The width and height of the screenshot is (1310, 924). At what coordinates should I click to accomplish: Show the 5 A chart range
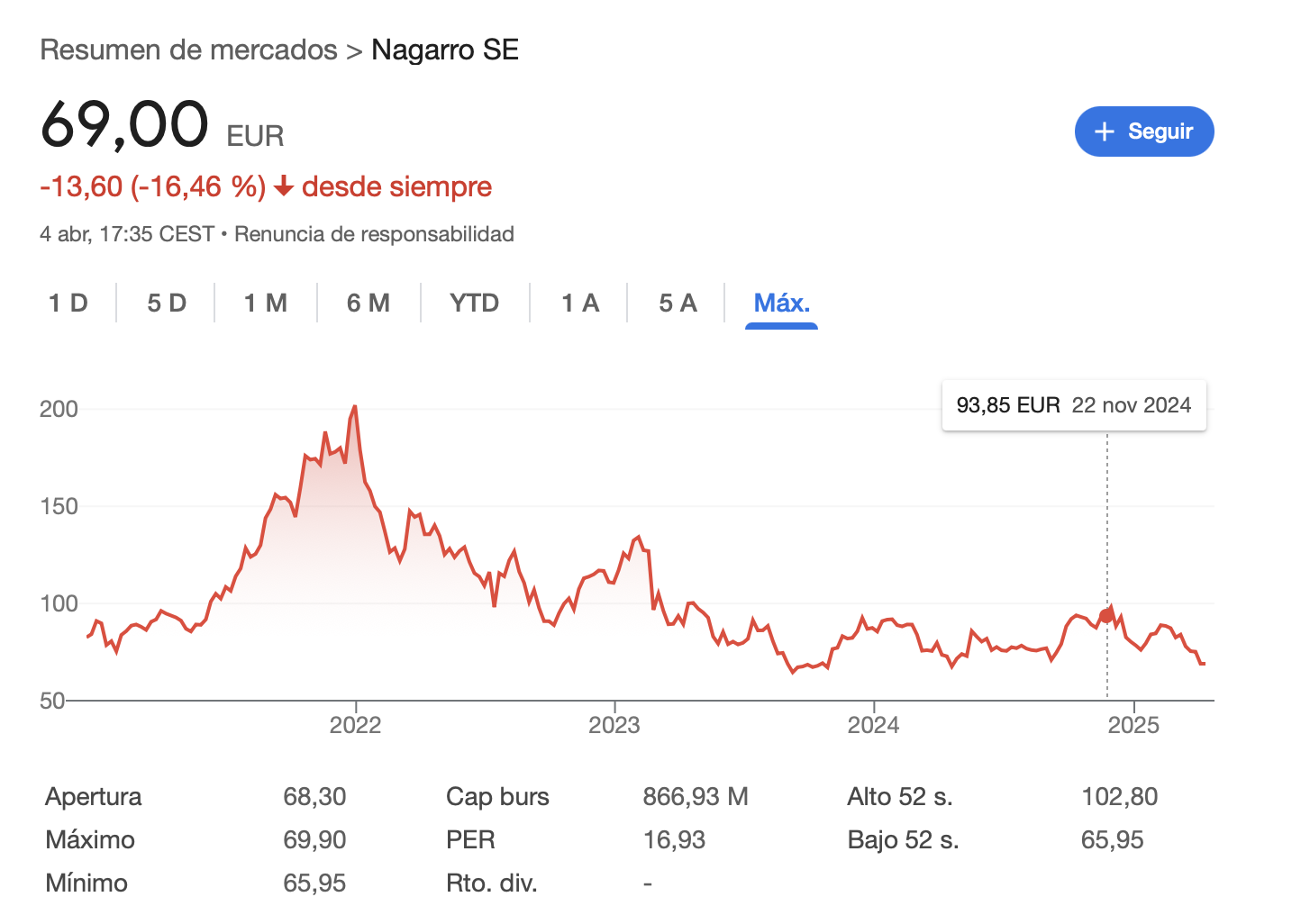(678, 303)
